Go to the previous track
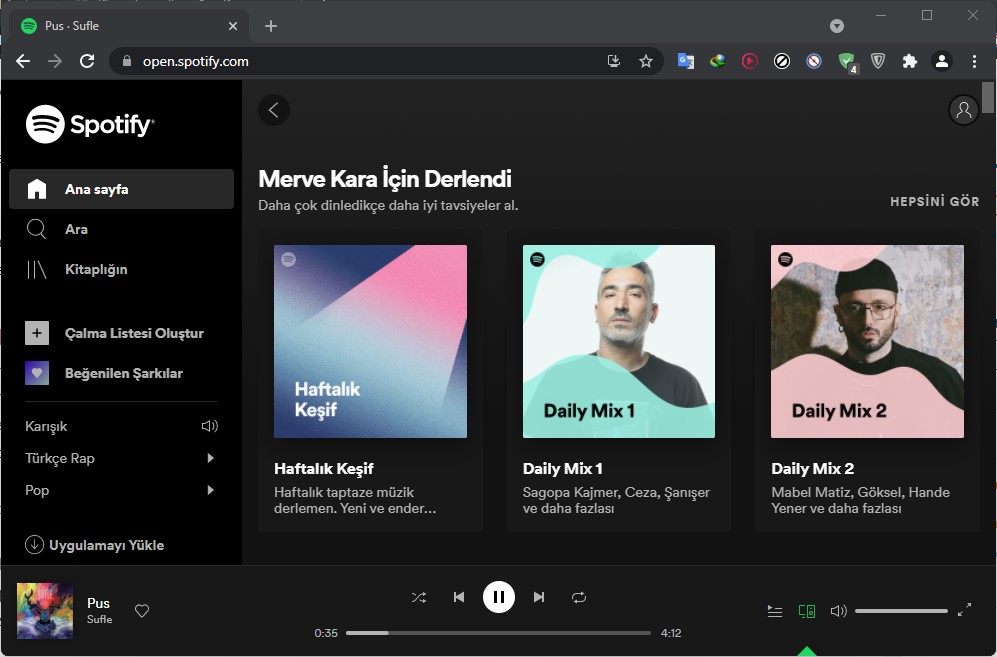 (x=459, y=597)
